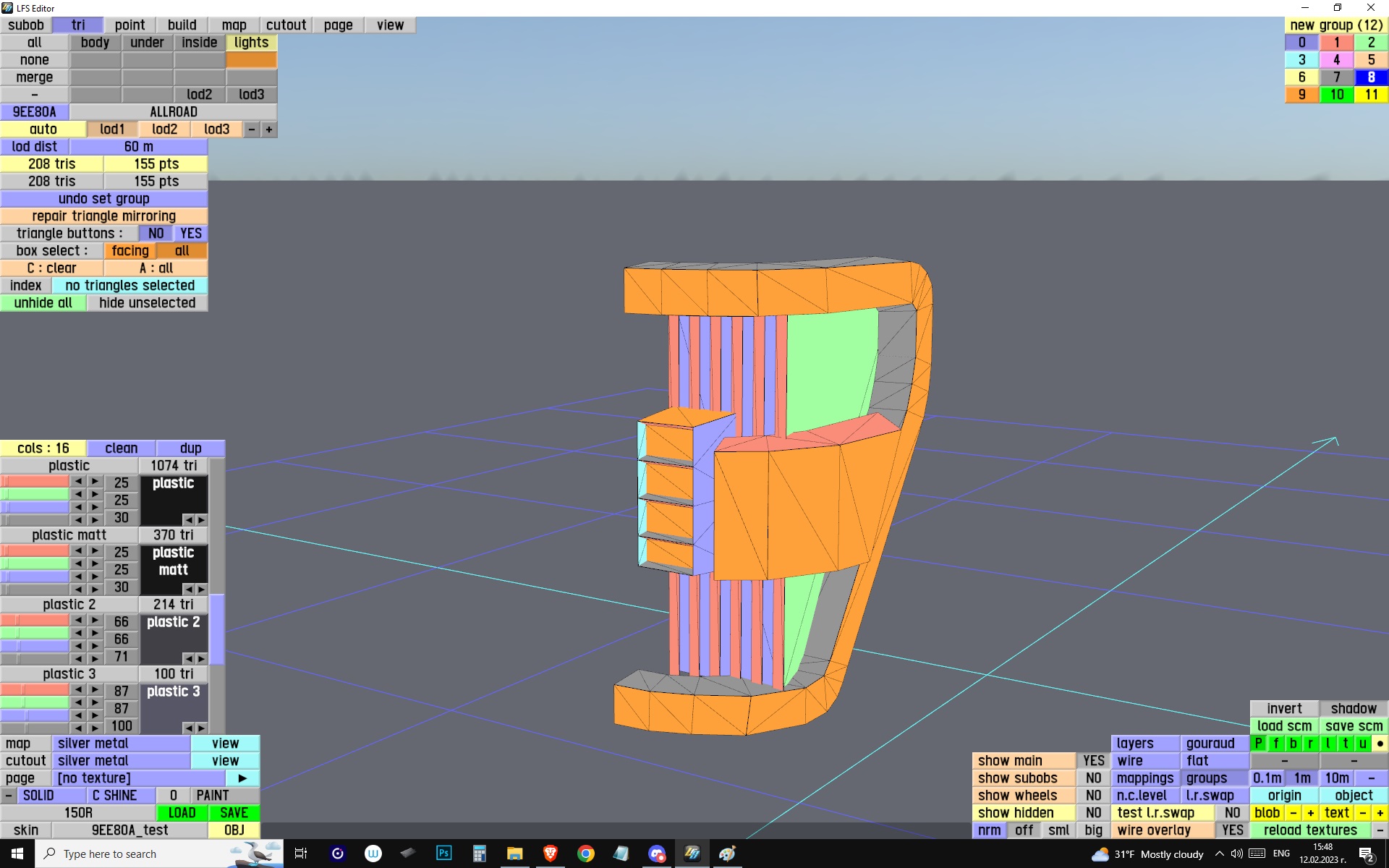
Task: Click next arrow on plastic 2 preview
Action: coord(202,658)
